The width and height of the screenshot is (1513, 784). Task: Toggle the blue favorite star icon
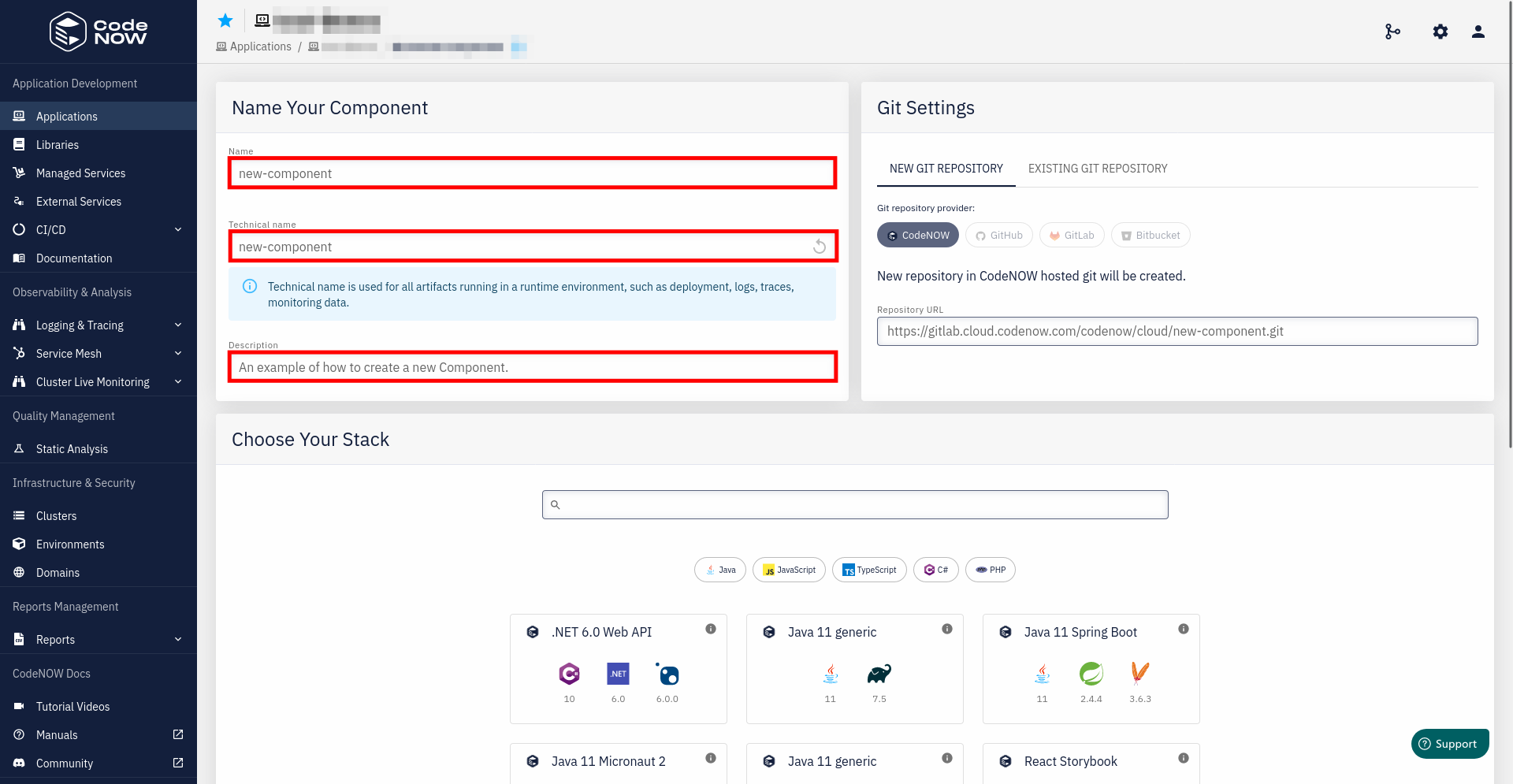point(225,20)
